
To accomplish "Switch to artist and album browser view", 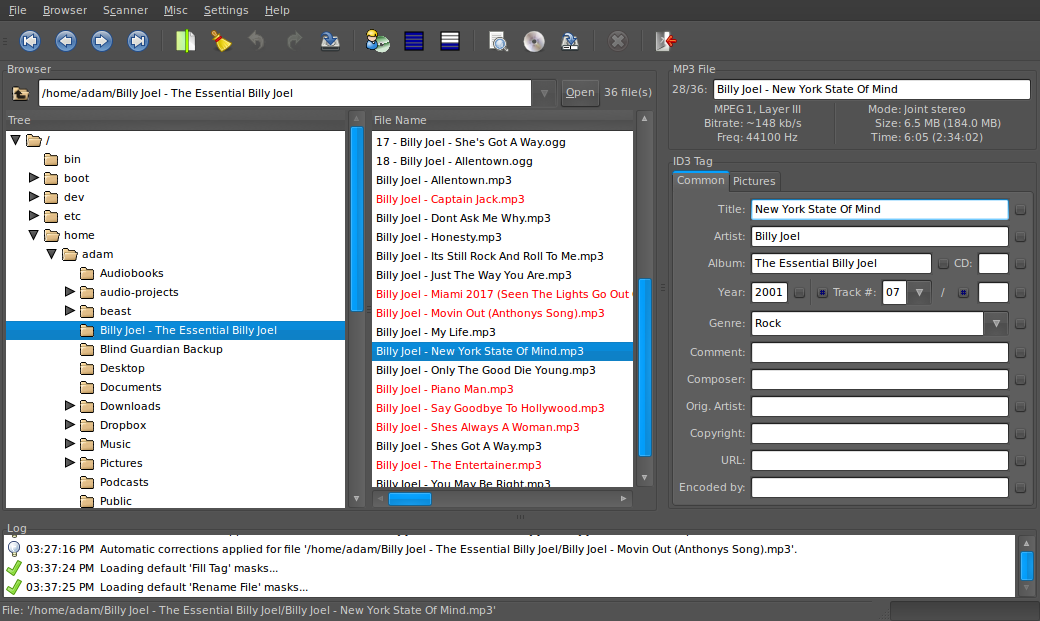I will (x=377, y=41).
